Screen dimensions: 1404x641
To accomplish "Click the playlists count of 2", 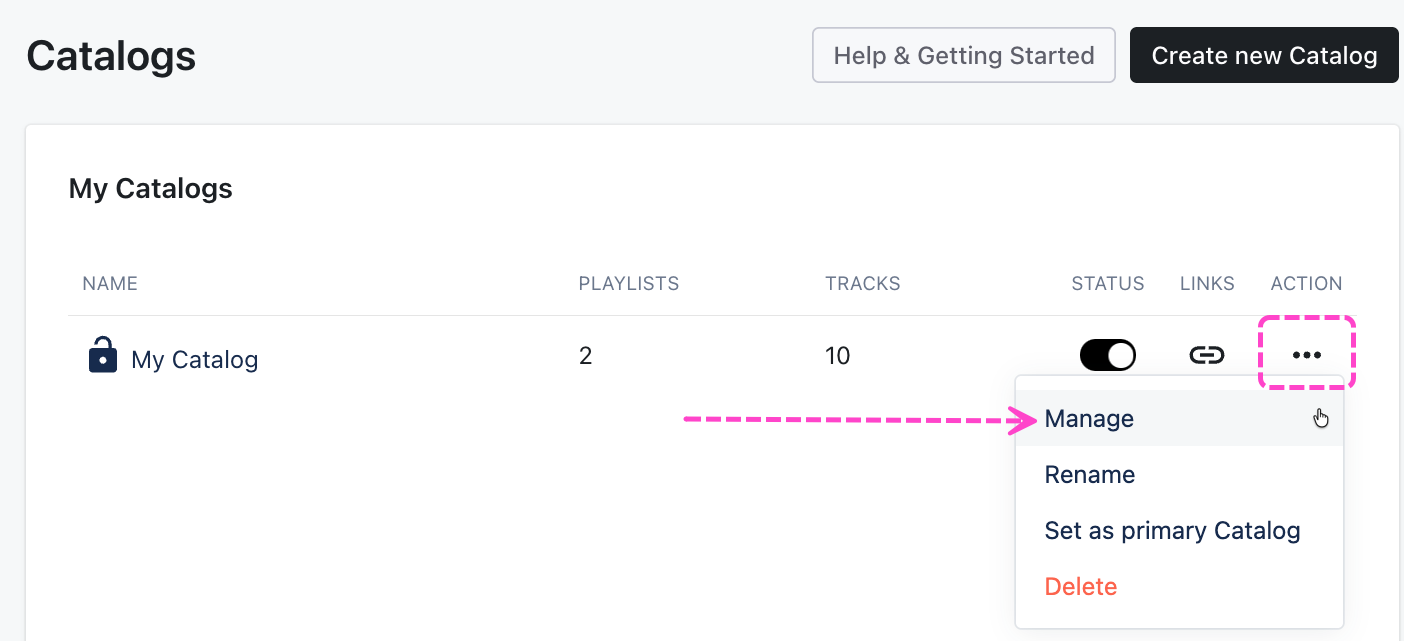I will coord(586,356).
